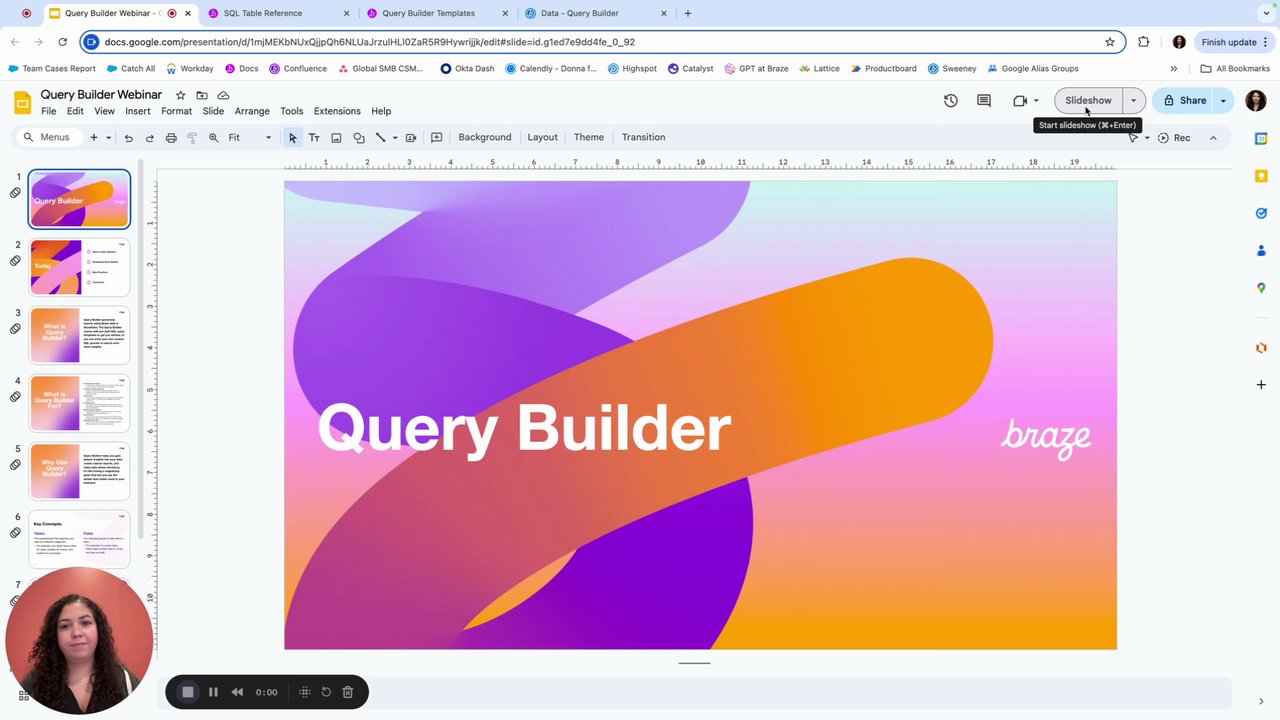Image resolution: width=1280 pixels, height=720 pixels.
Task: Click the Share button
Action: [1183, 100]
